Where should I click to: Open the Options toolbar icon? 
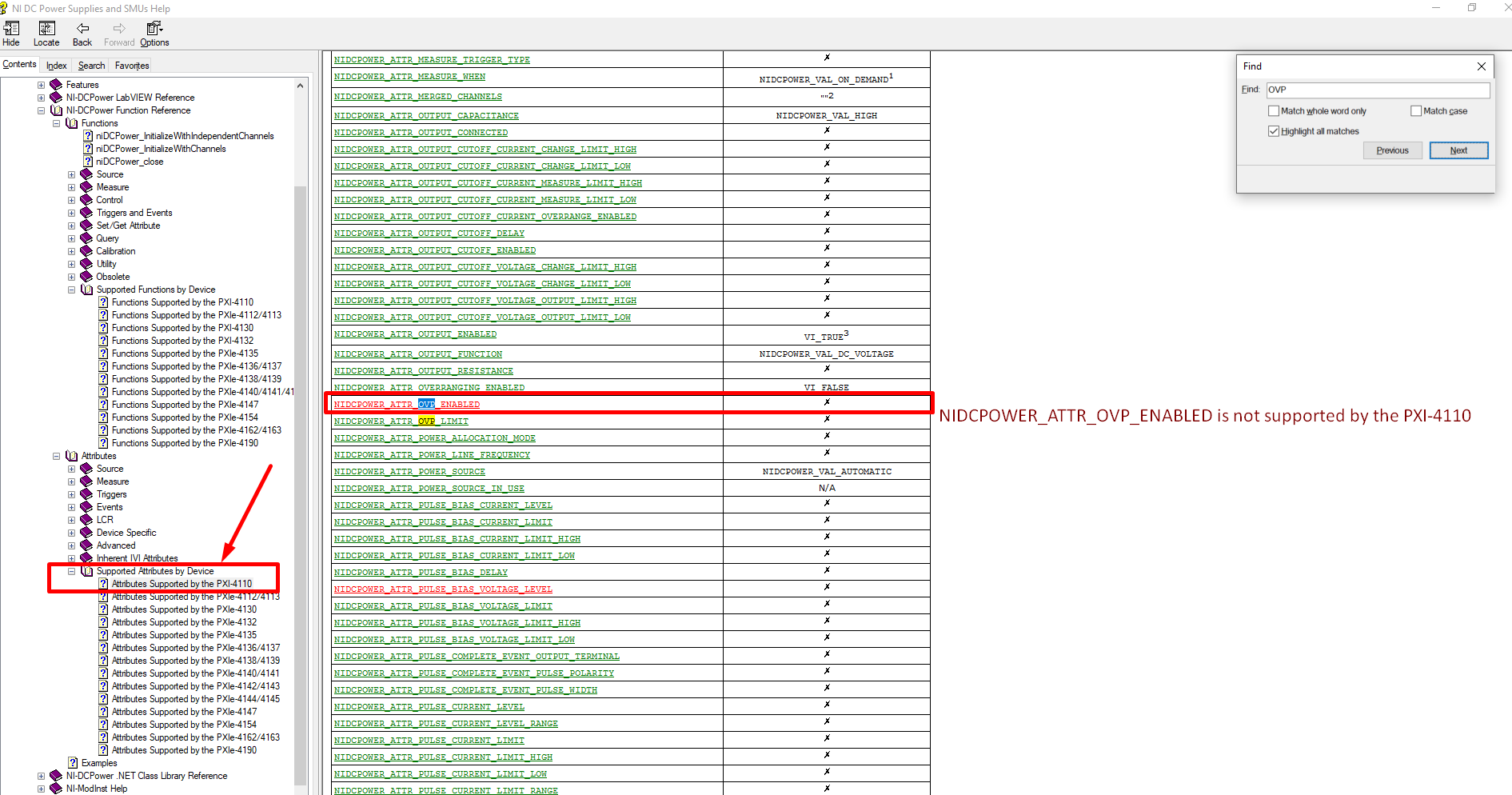tap(154, 29)
